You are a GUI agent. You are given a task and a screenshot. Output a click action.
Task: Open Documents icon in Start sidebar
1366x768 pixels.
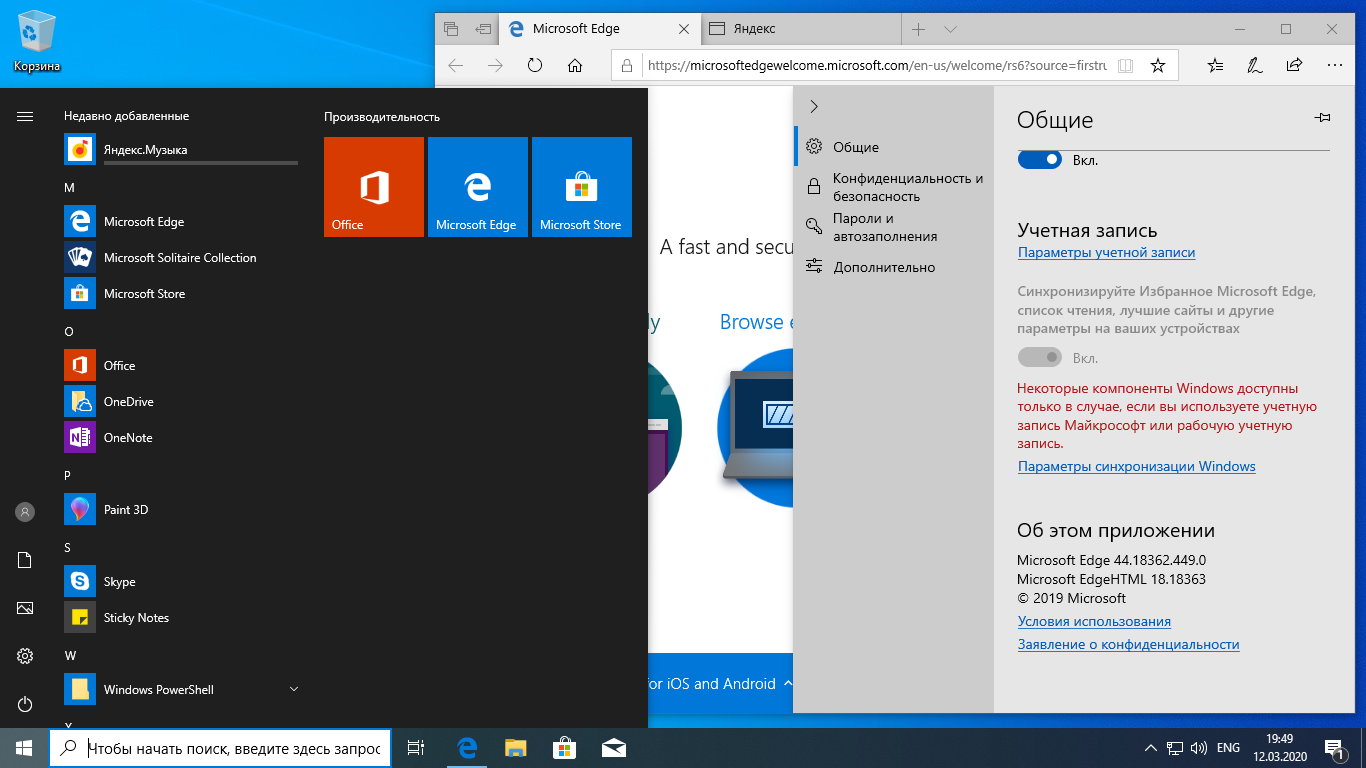pos(25,560)
